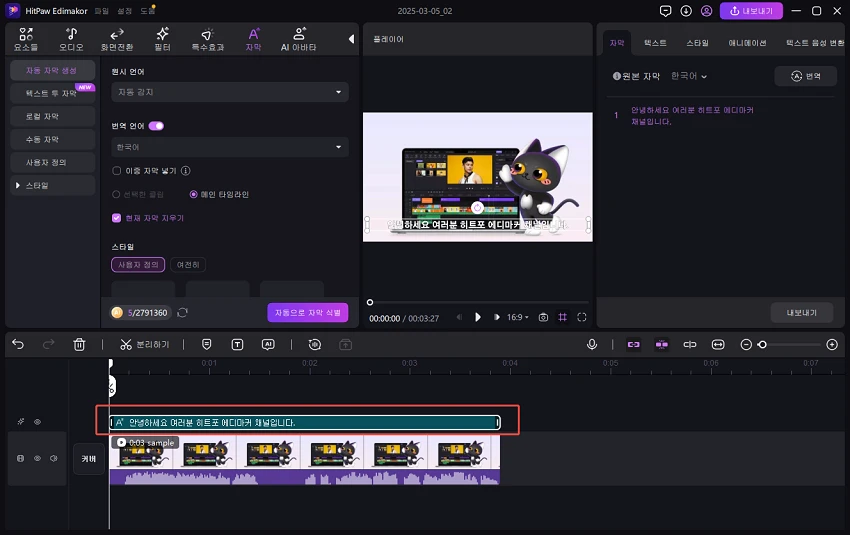The height and width of the screenshot is (535, 850).
Task: Toggle the magnetic snap link icon
Action: (634, 344)
